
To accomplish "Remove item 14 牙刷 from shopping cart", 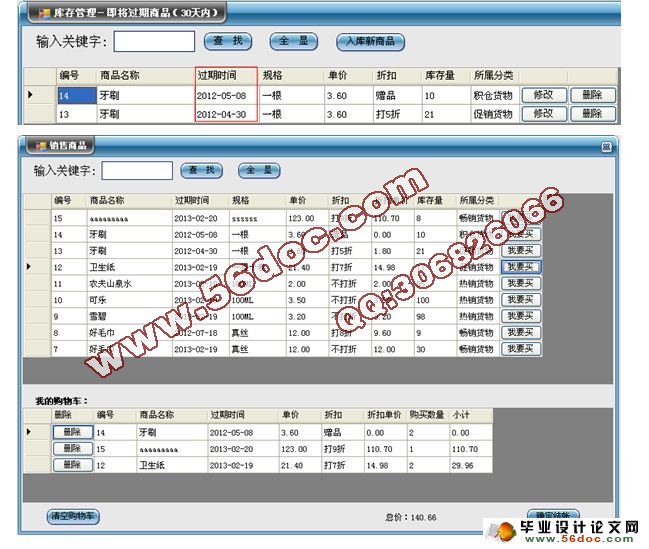I will tap(73, 432).
